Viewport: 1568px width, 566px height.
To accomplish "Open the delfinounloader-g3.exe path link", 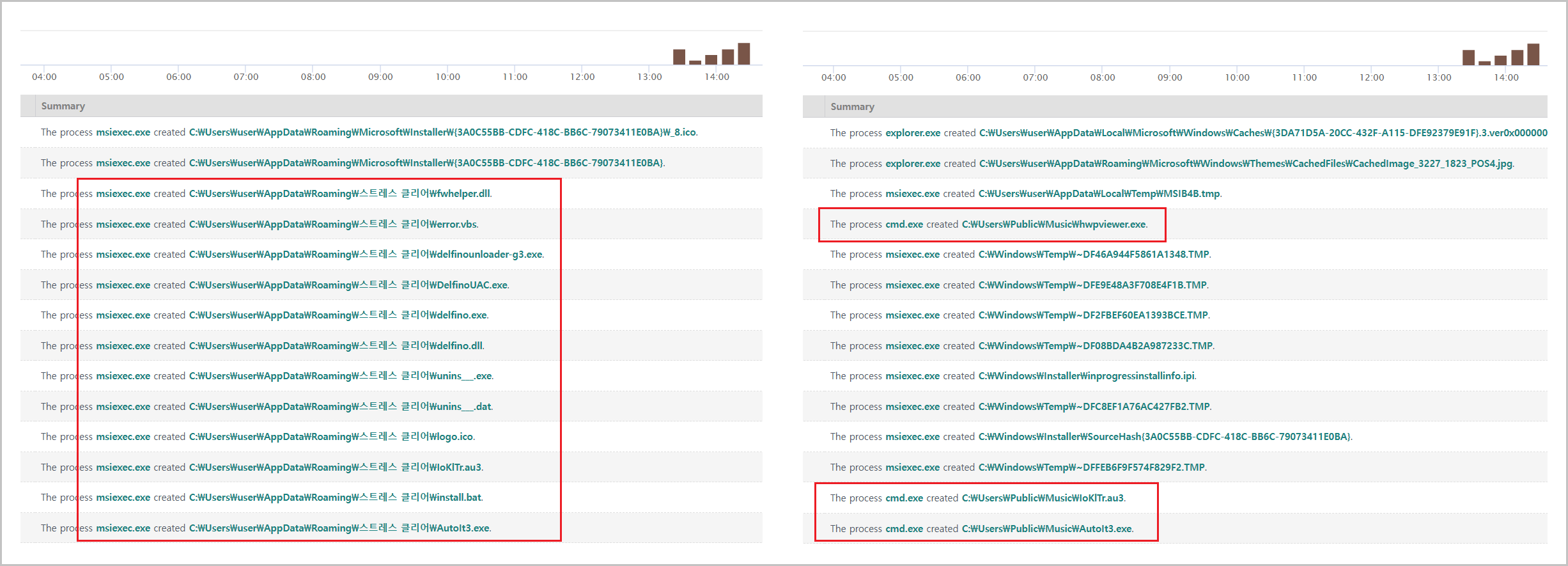I will [x=366, y=255].
